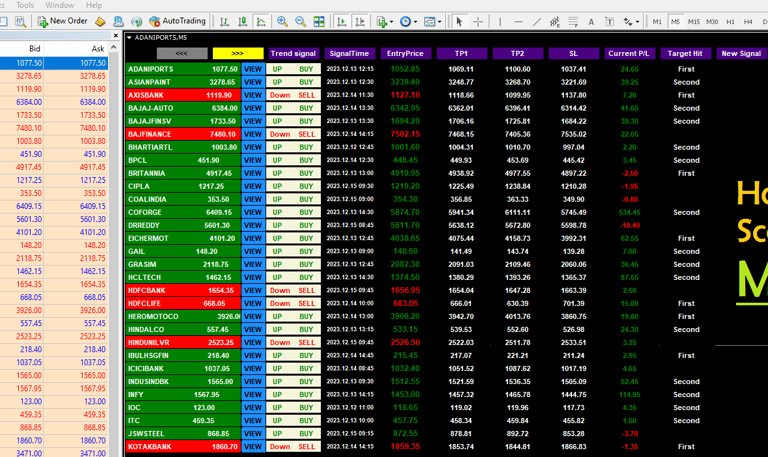The width and height of the screenshot is (768, 457).
Task: Switch to H4 timeframe
Action: coord(748,22)
